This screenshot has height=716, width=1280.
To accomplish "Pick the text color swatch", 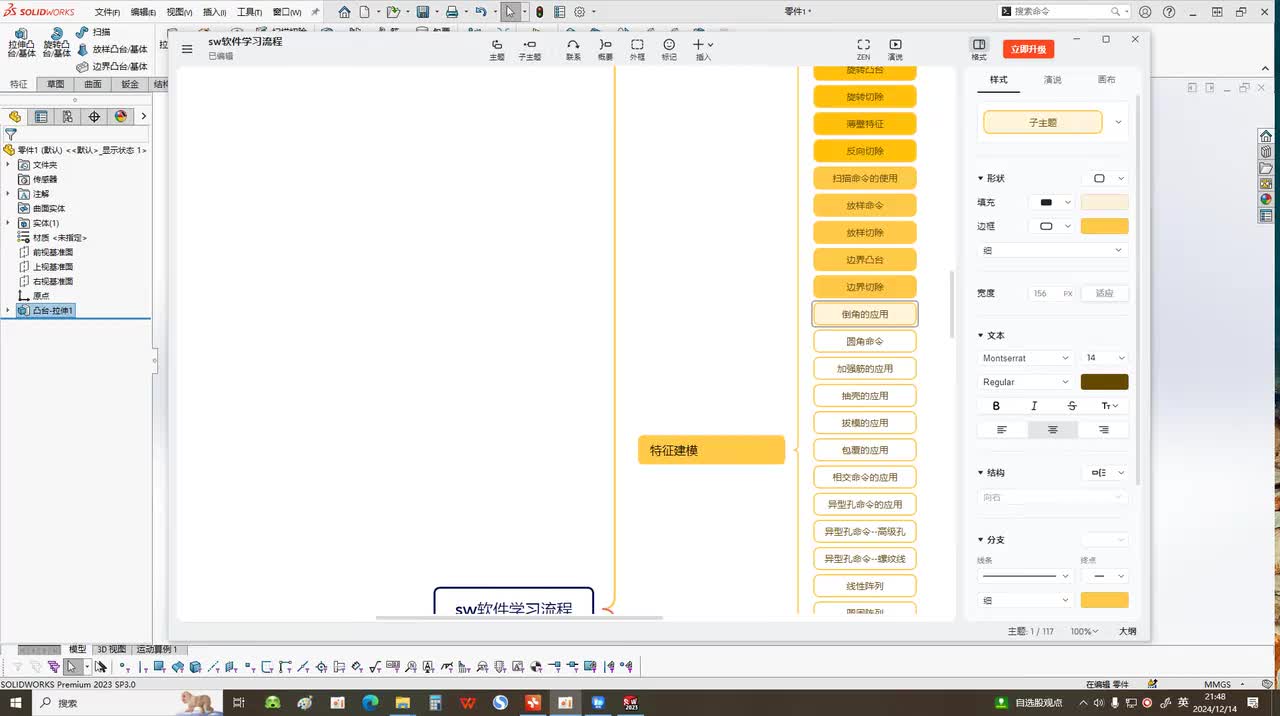I will [1104, 382].
